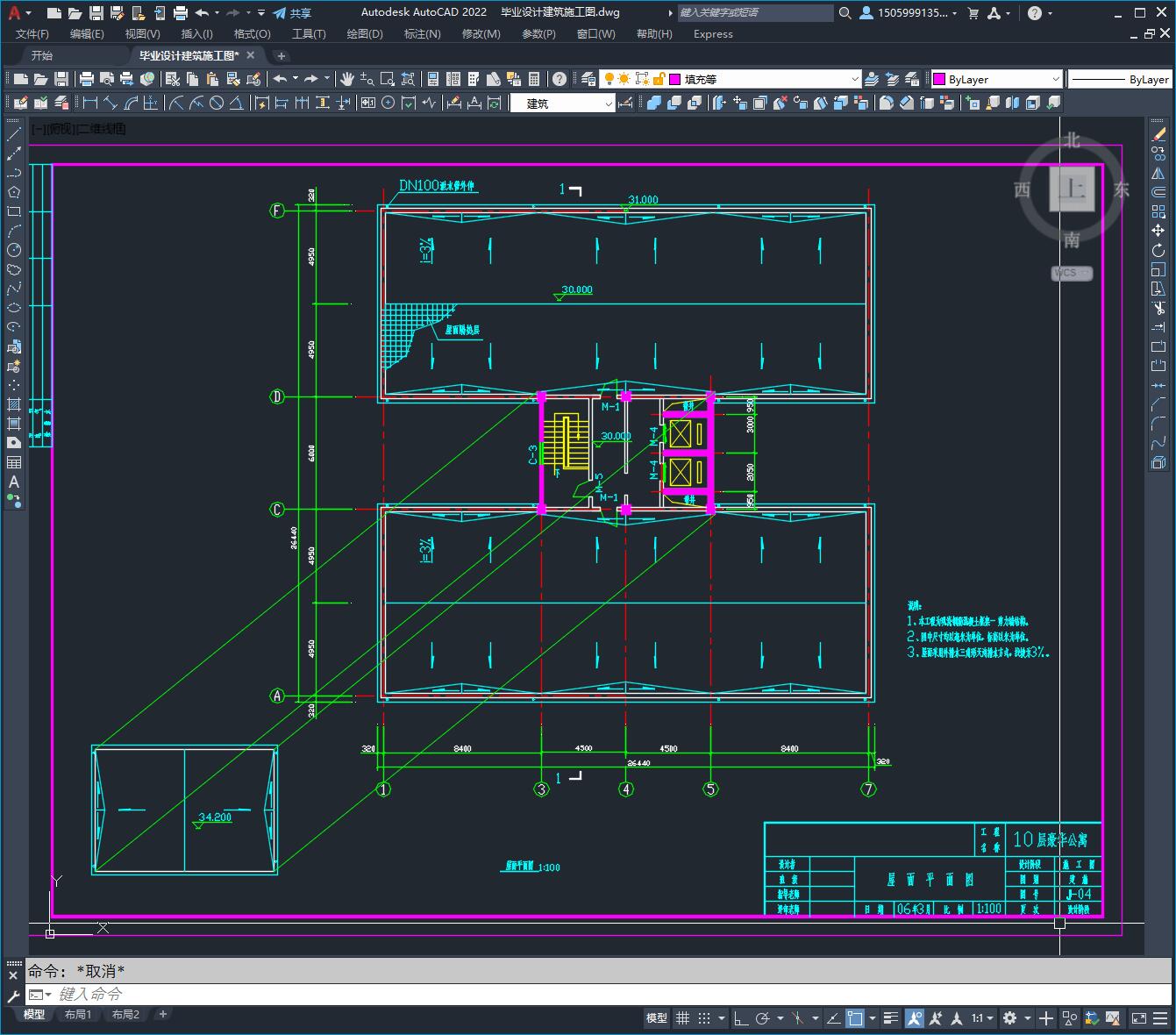Image resolution: width=1176 pixels, height=1035 pixels.
Task: Open the ByLayer linetype dropdown
Action: (1120, 79)
